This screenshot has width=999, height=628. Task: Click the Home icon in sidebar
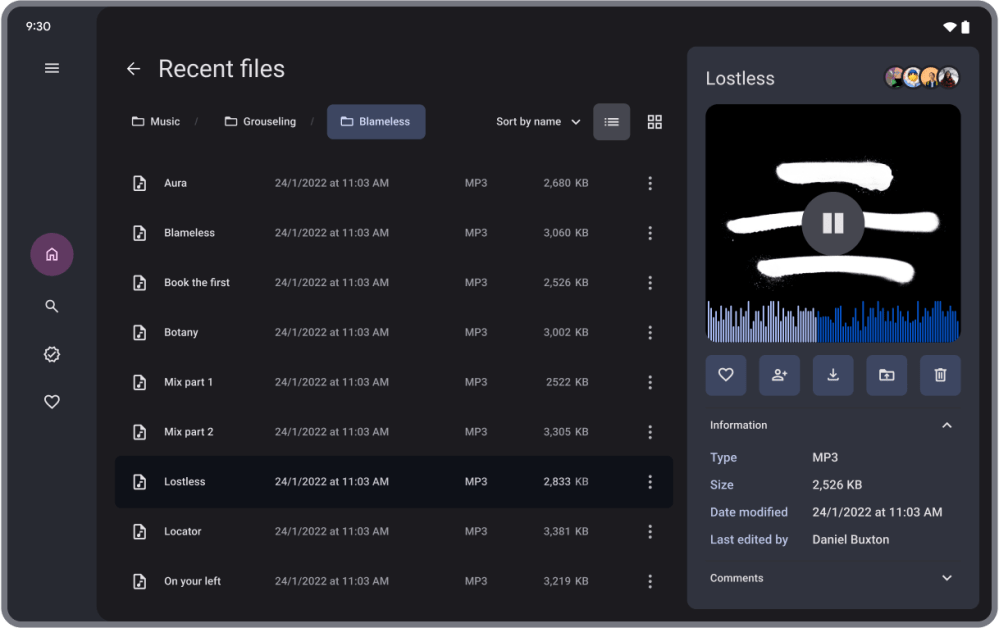point(52,254)
